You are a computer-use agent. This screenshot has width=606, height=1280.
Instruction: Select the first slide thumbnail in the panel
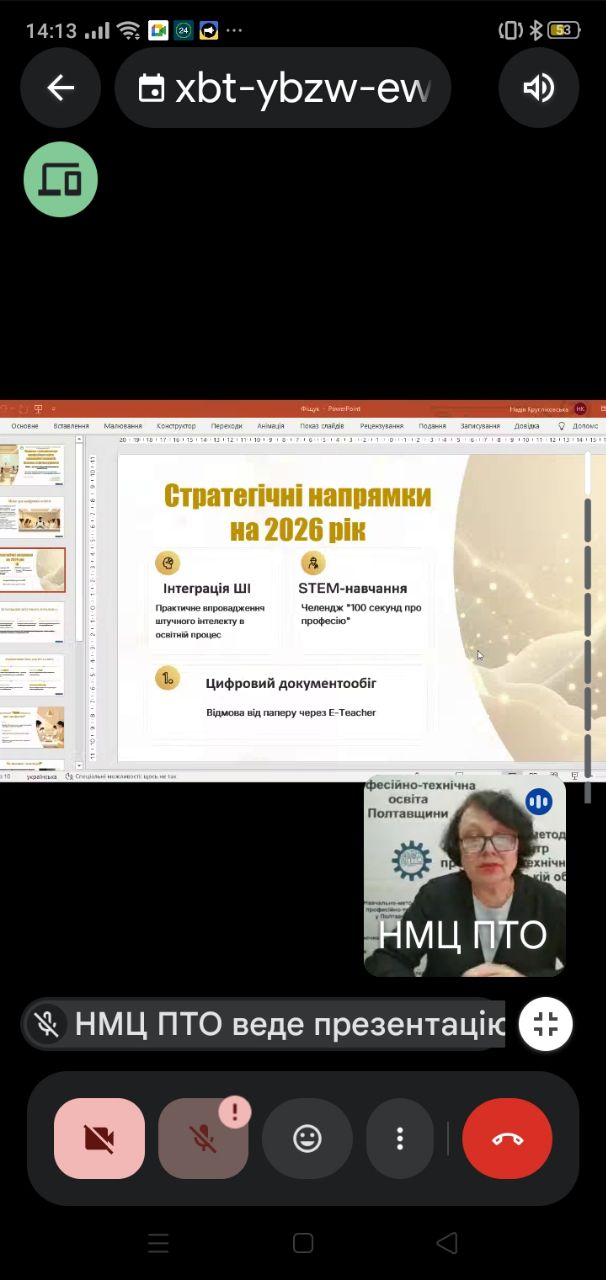[37, 465]
